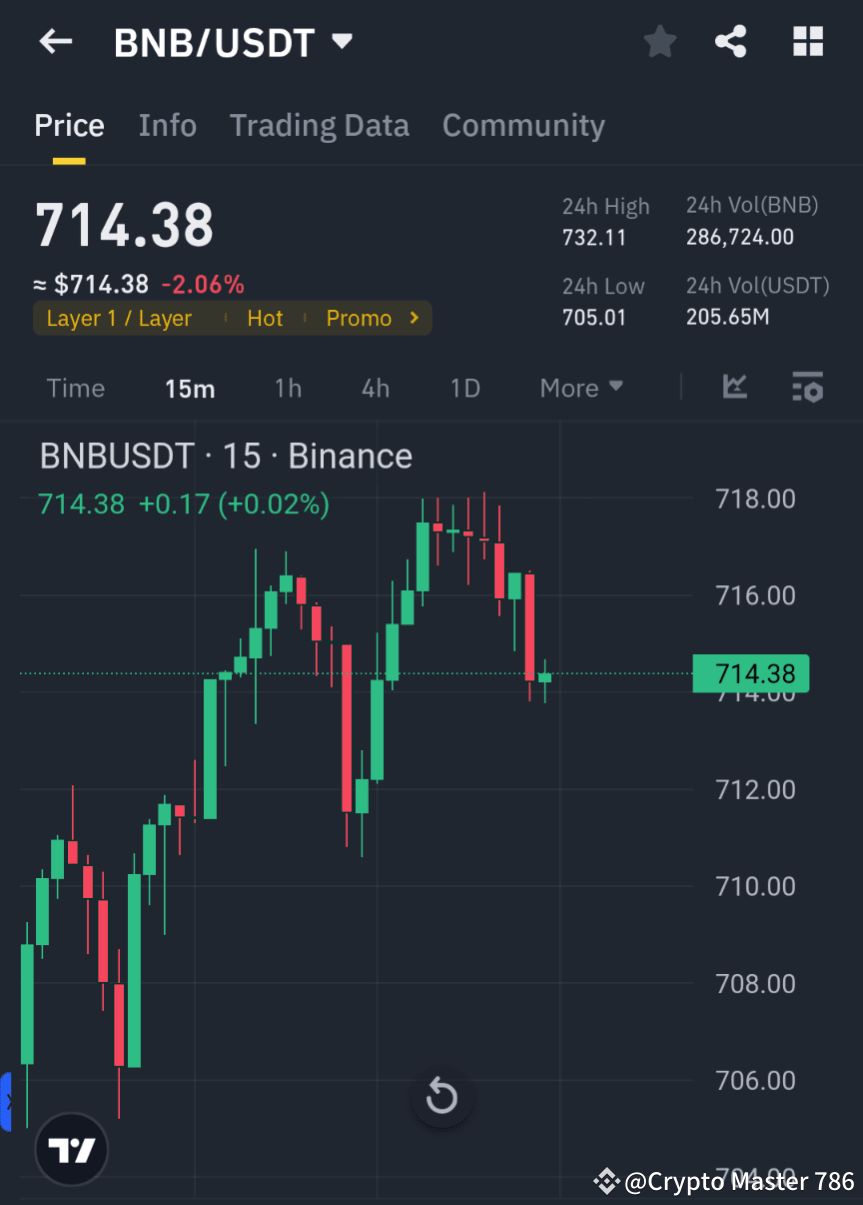
Task: Select the Info tab
Action: tap(167, 125)
